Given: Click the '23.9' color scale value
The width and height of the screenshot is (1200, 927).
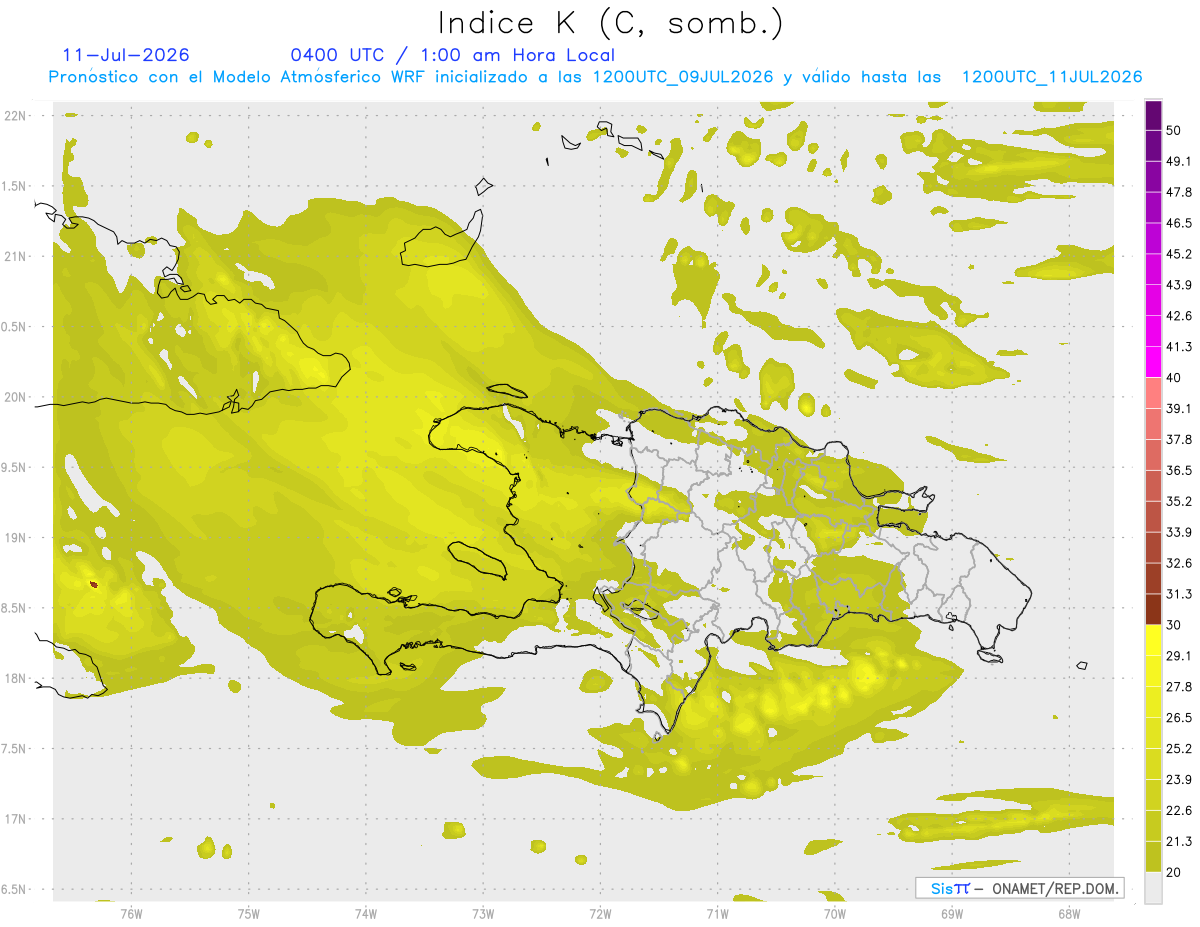Looking at the screenshot, I should 1179,780.
